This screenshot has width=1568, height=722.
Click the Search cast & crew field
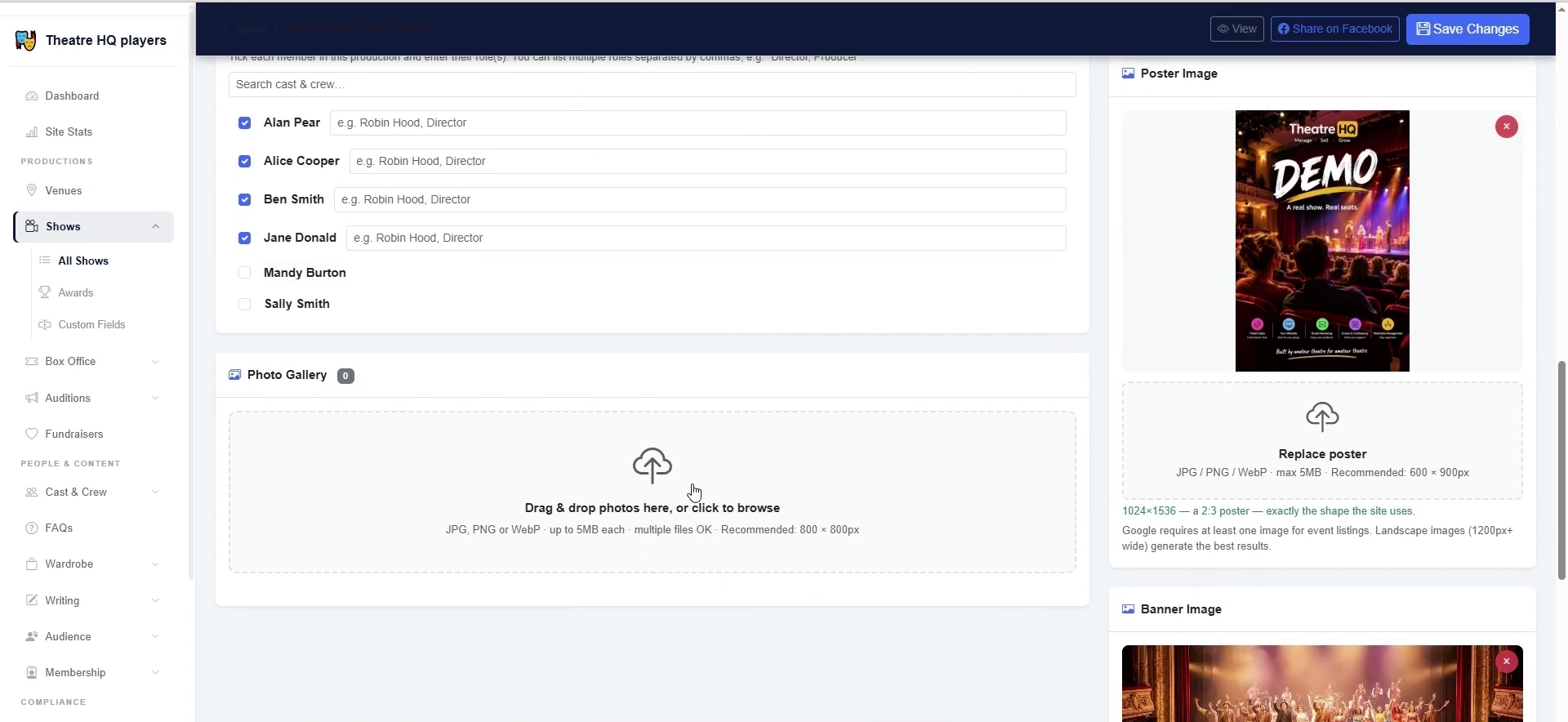click(x=653, y=84)
